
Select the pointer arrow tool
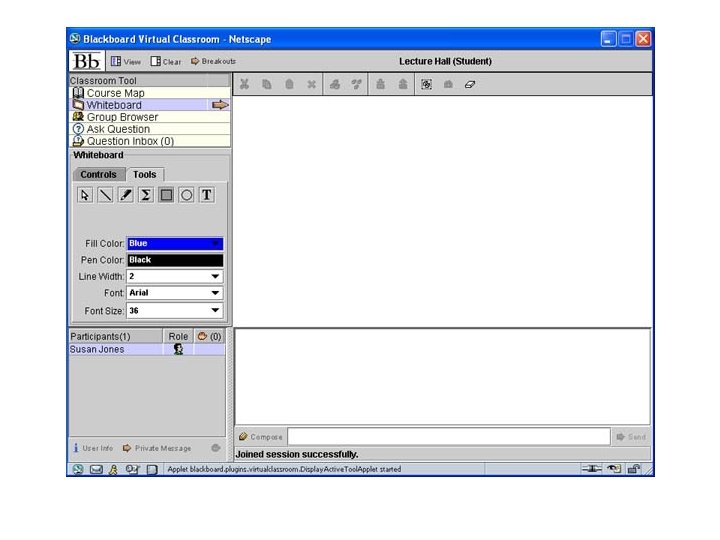pos(84,195)
